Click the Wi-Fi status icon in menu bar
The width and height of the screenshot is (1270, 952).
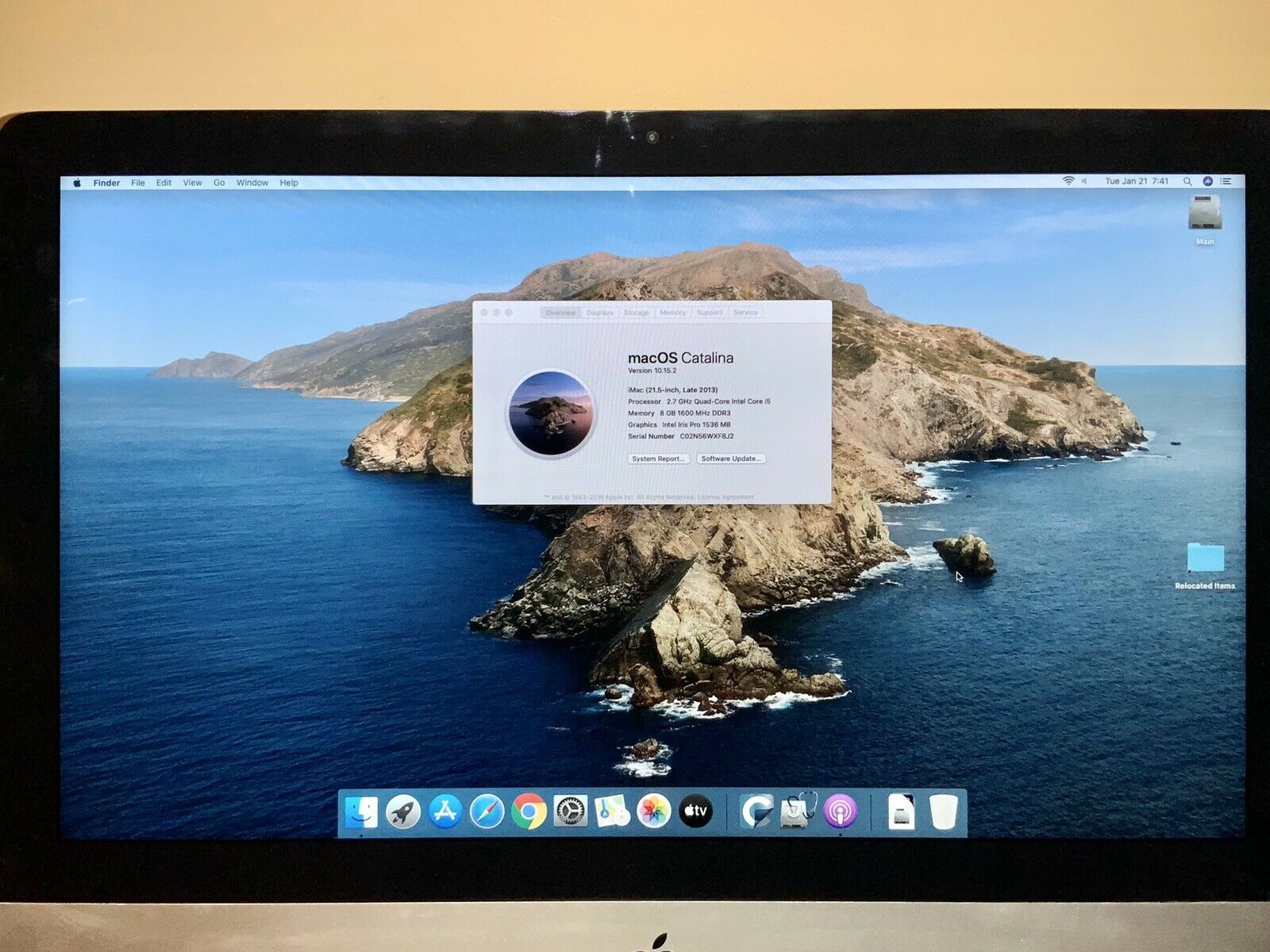1068,182
